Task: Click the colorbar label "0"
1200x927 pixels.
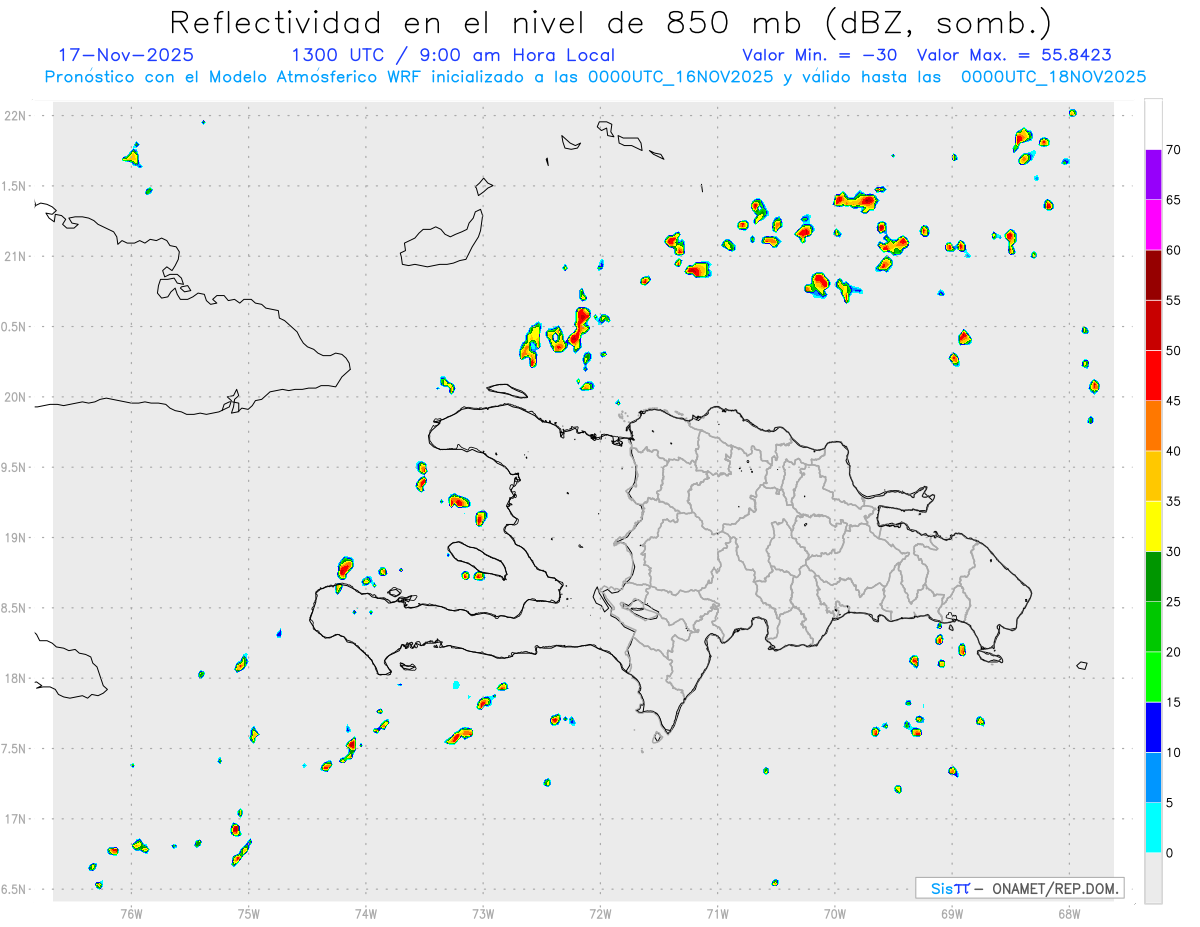Action: click(1169, 853)
